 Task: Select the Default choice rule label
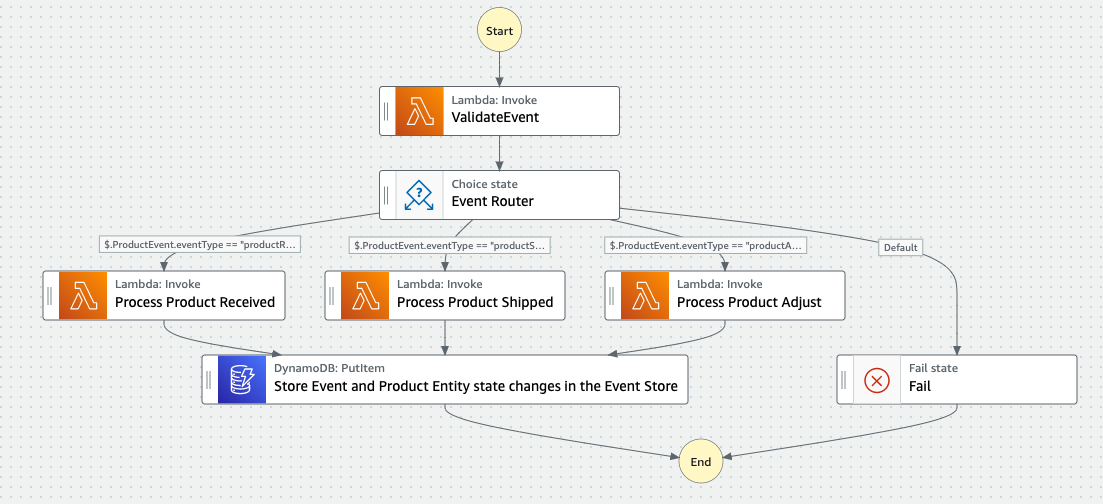(x=900, y=247)
